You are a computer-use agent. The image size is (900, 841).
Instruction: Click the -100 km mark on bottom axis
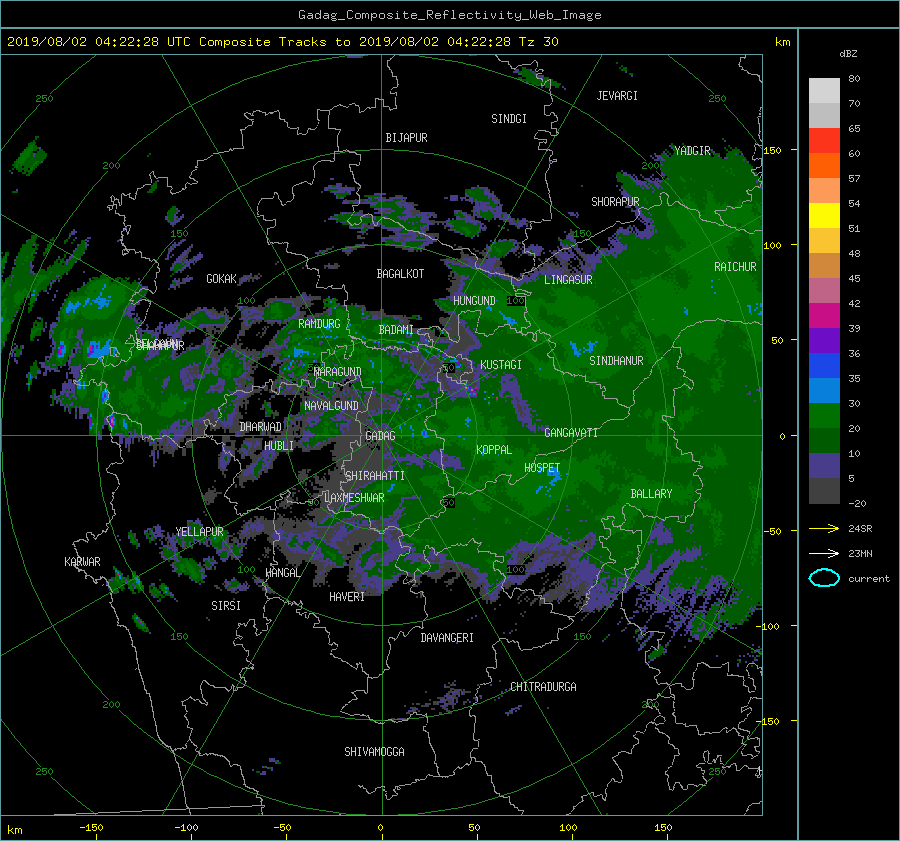(x=186, y=828)
